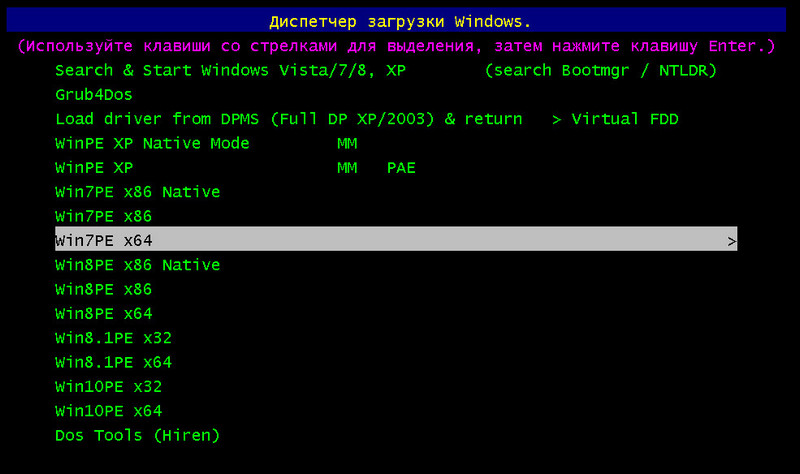Choose Win8.1PE x64 boot option

(113, 362)
